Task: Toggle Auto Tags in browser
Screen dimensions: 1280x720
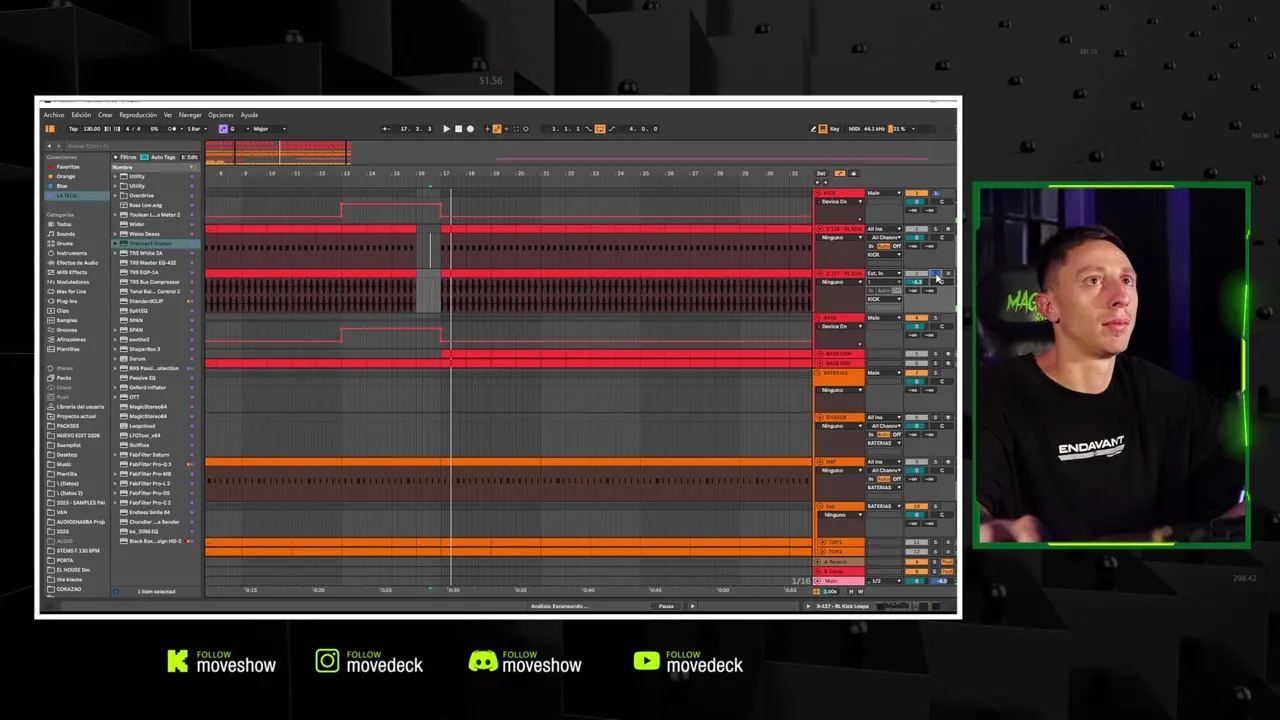Action: [x=158, y=157]
